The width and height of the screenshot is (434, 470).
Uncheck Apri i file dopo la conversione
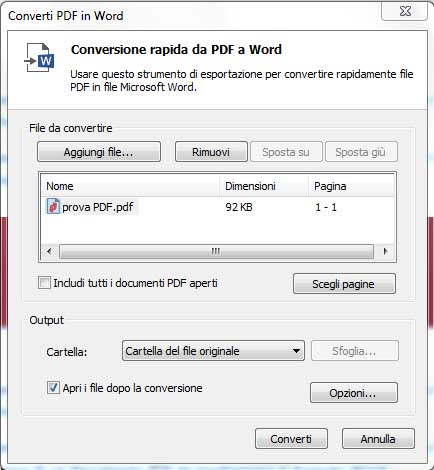pos(53,388)
